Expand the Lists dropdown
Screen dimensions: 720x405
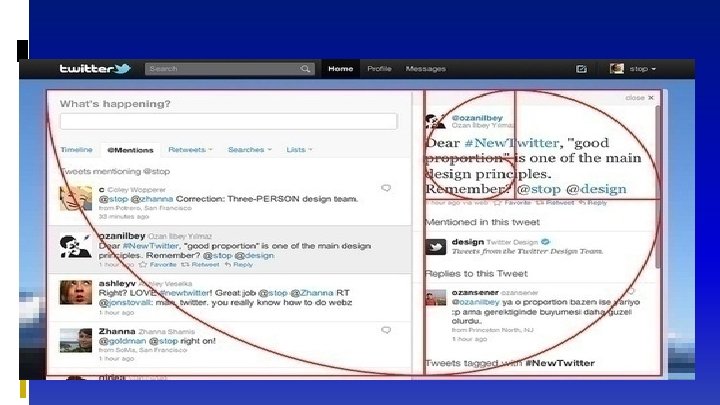coord(299,150)
